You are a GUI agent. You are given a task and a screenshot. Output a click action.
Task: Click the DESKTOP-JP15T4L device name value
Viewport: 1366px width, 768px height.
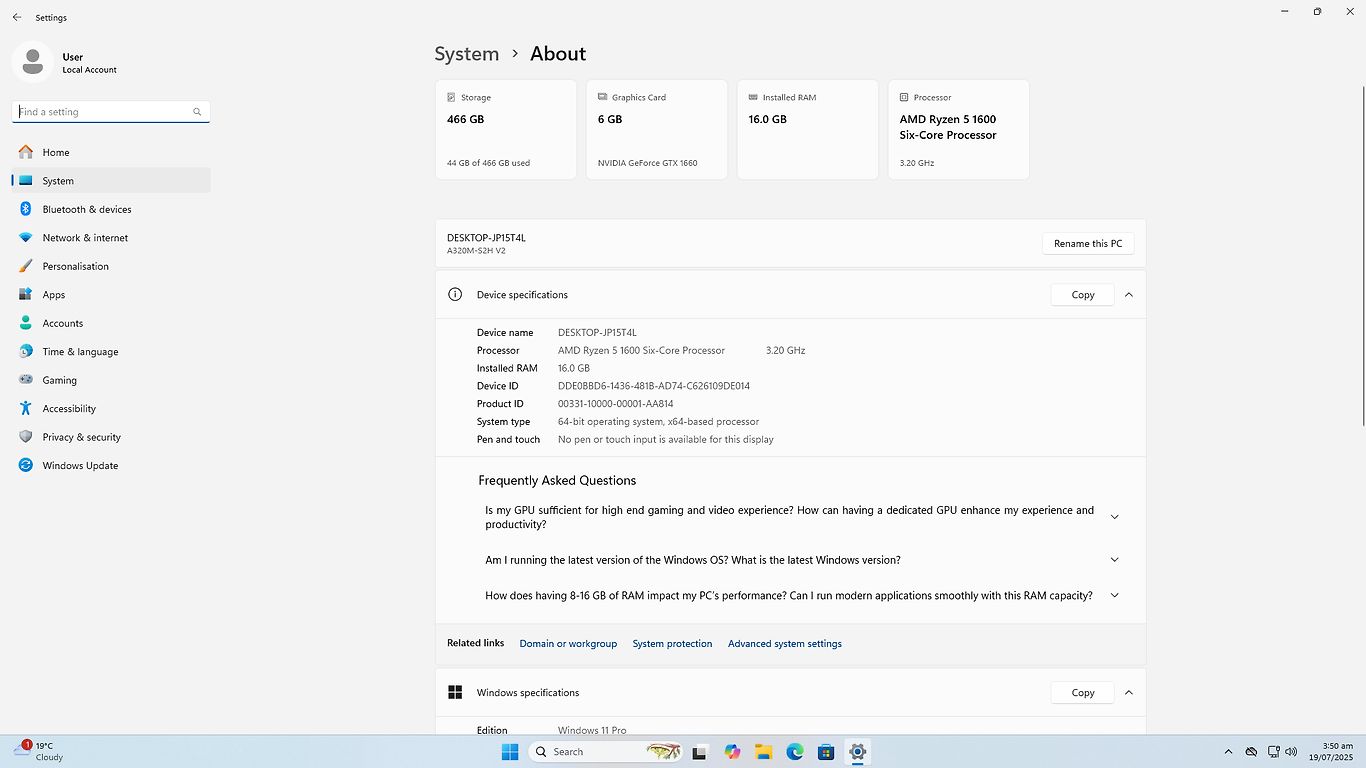click(x=597, y=332)
